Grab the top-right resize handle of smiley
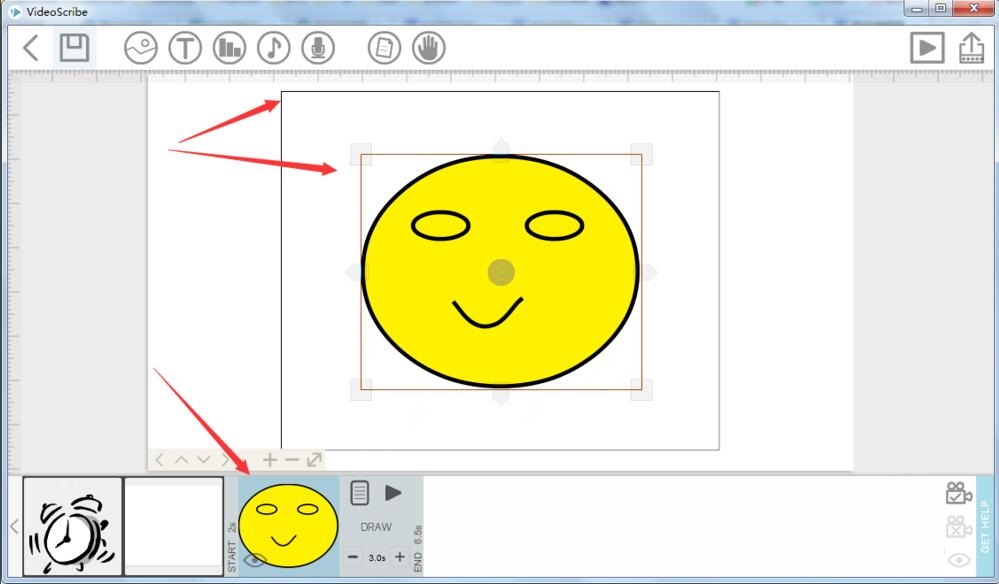Screen dimensions: 999x584 coord(642,154)
